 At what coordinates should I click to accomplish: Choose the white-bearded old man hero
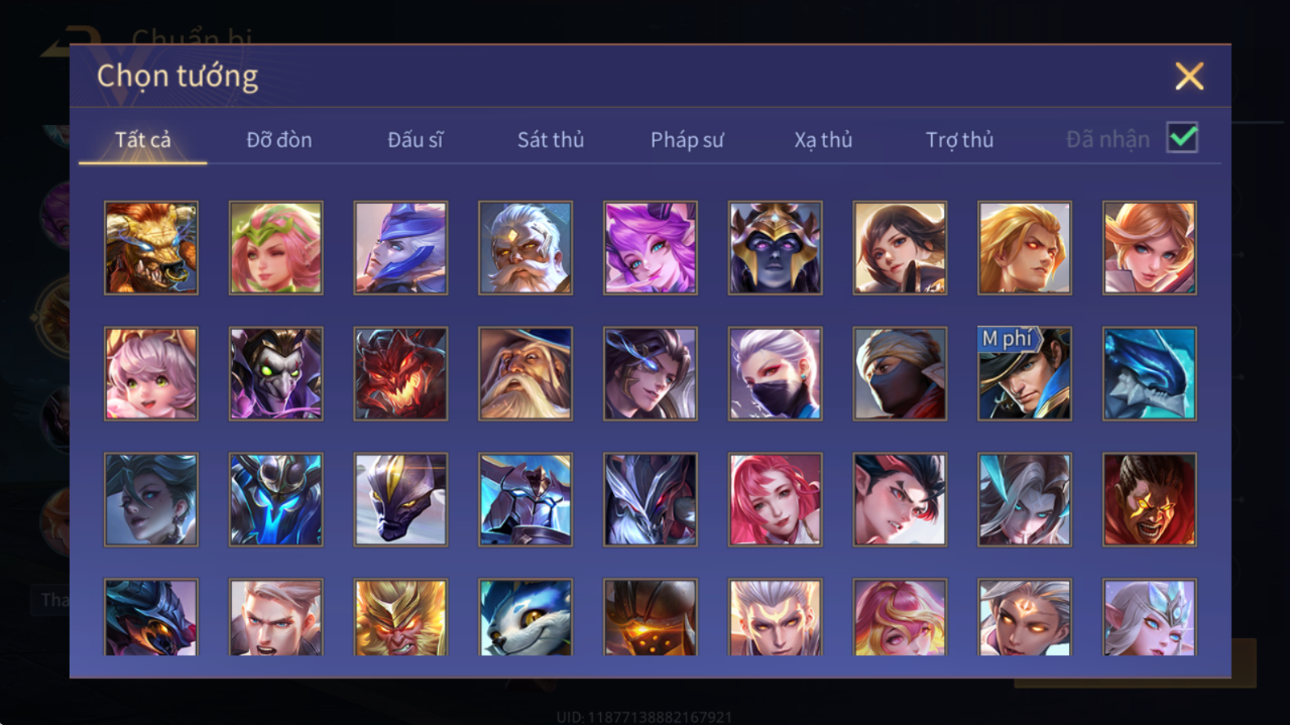525,248
